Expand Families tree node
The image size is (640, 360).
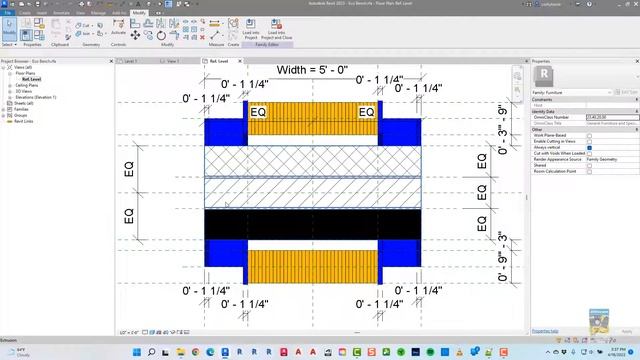(x=3, y=109)
